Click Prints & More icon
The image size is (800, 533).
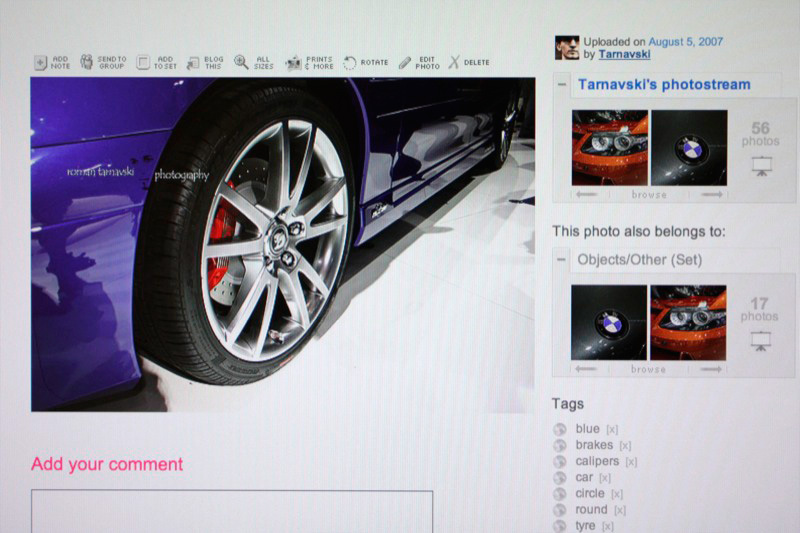[x=293, y=63]
